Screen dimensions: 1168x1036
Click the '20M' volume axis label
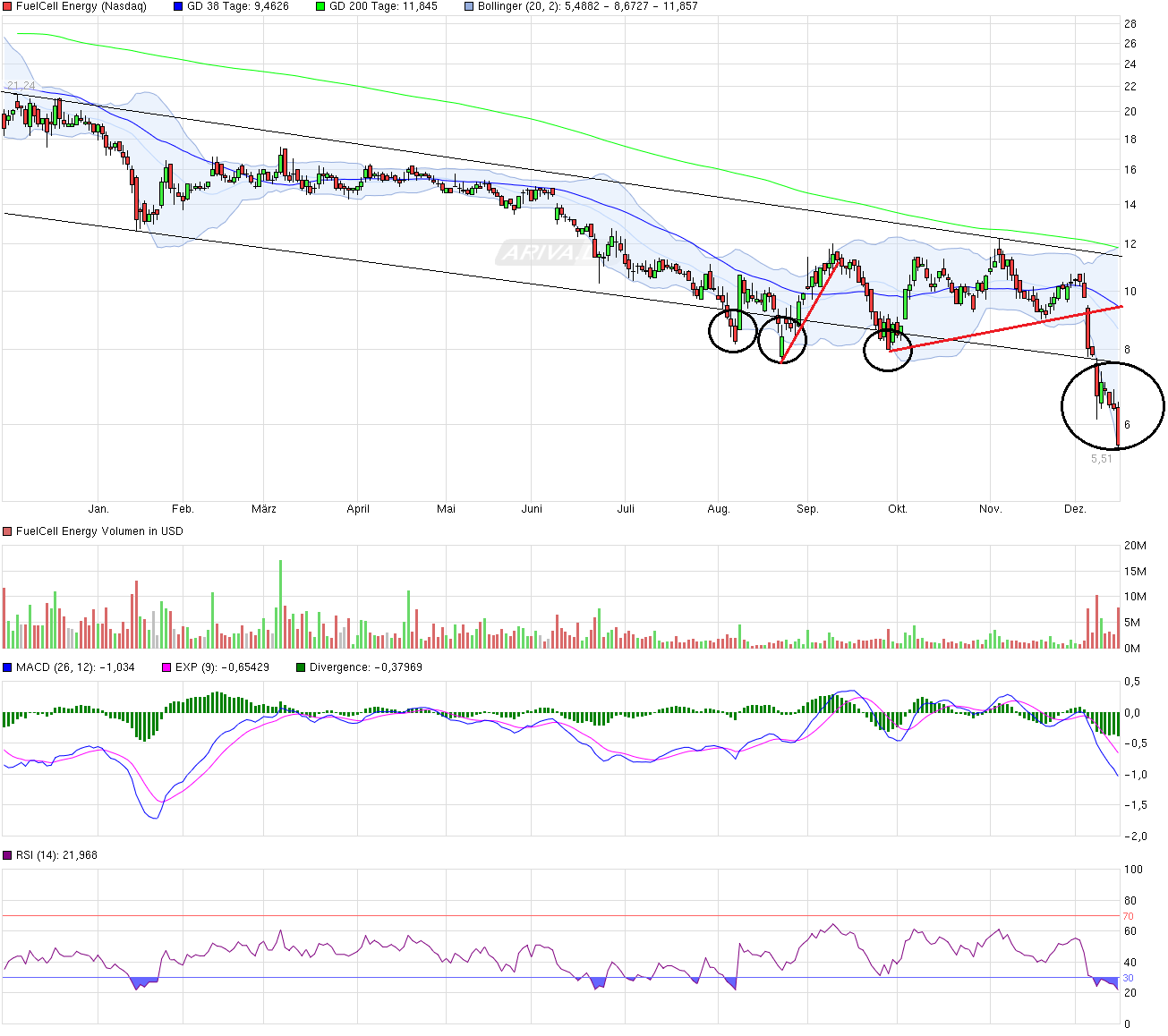click(1135, 546)
